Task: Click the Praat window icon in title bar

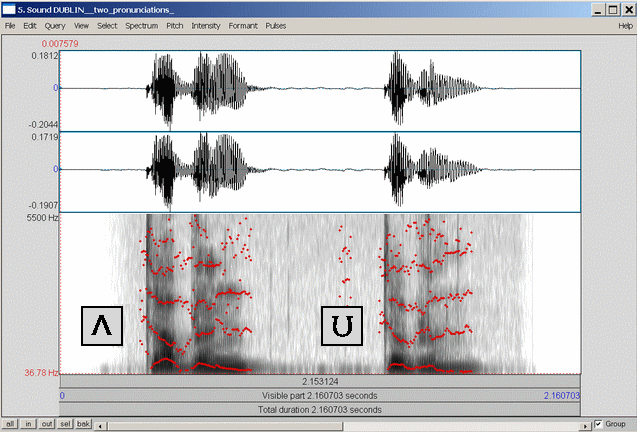Action: 8,9
